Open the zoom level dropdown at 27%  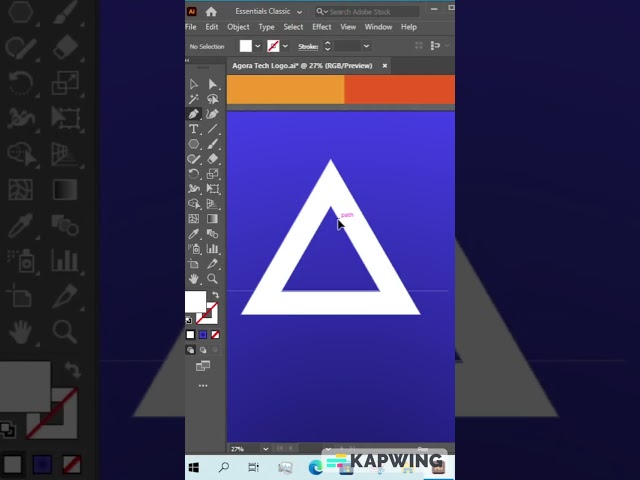click(266, 449)
